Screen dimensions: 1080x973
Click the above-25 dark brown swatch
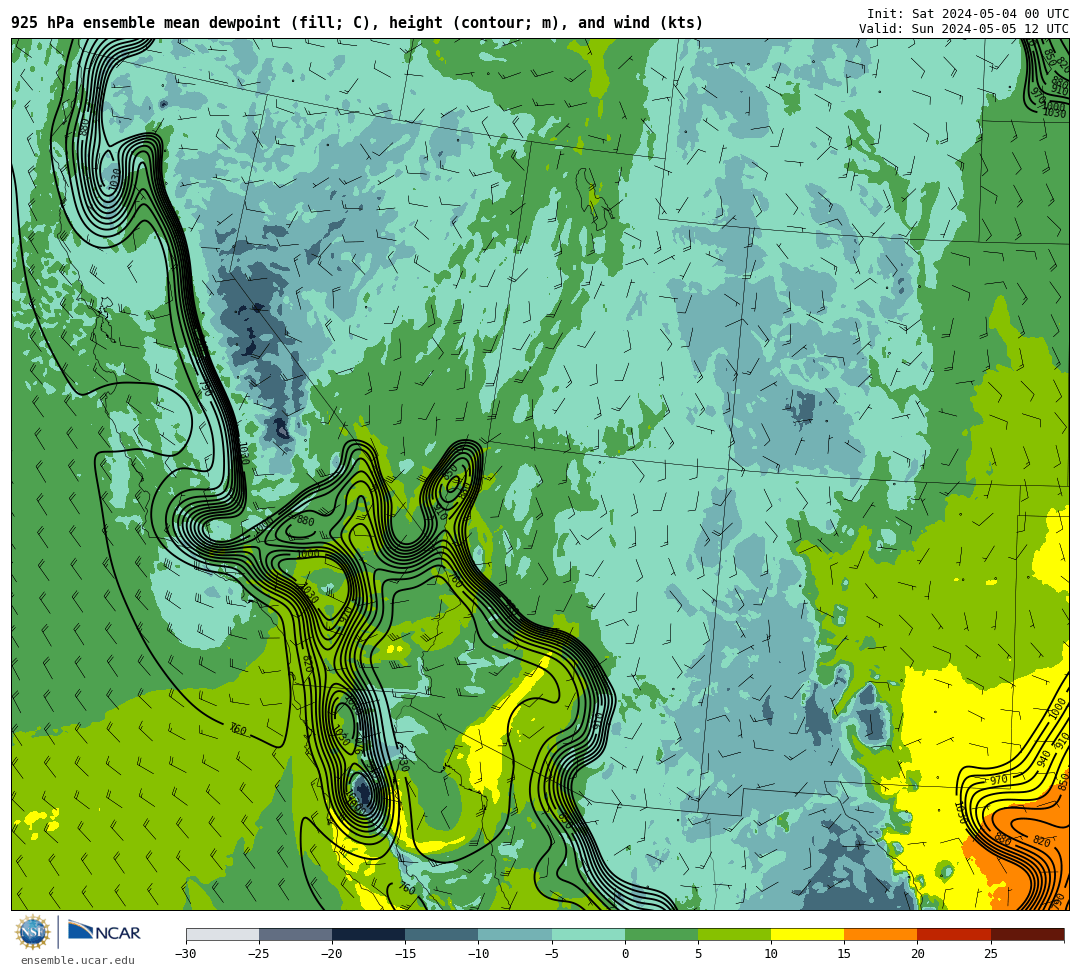[x=1028, y=934]
